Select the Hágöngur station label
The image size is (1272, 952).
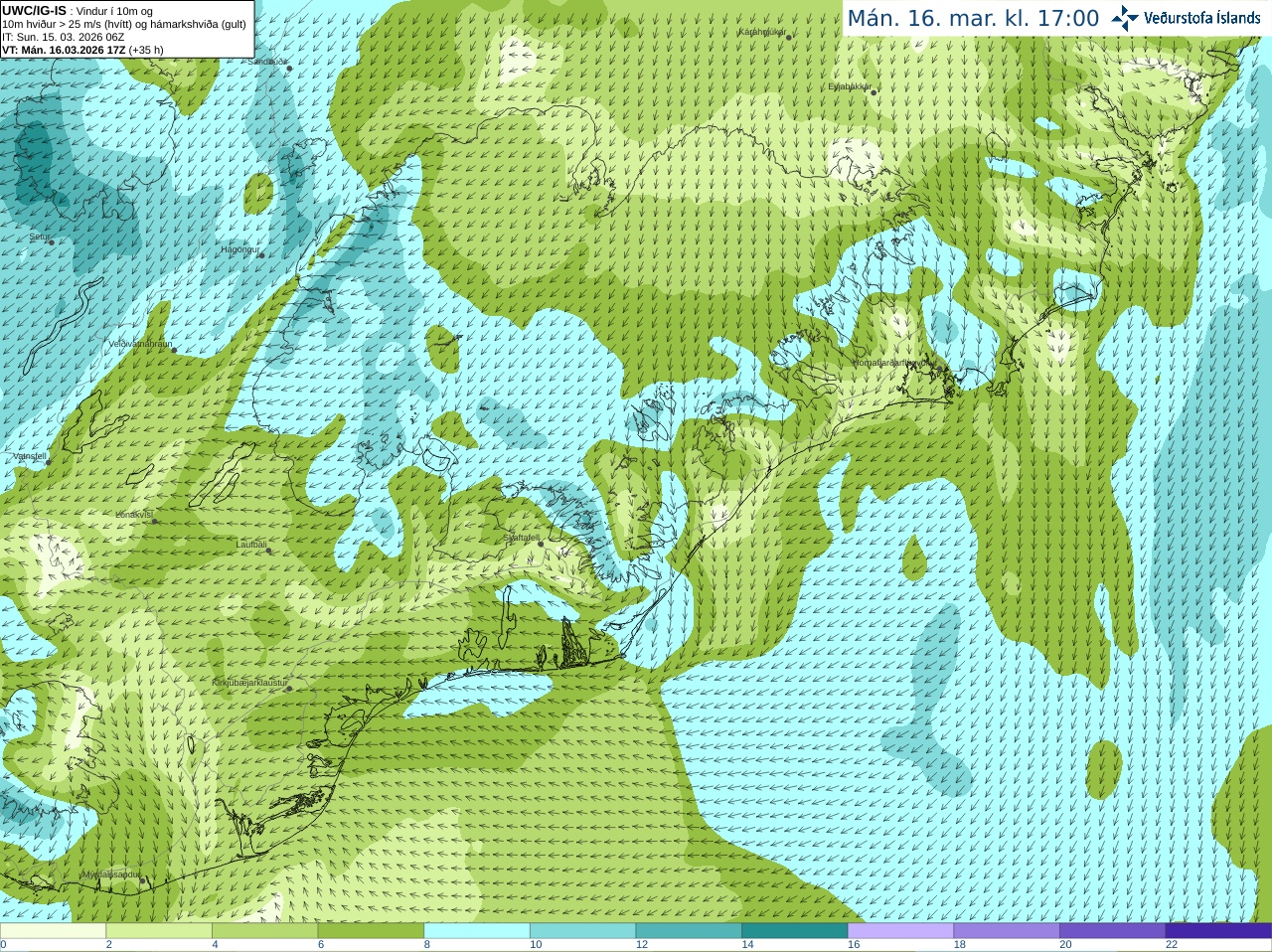pos(239,249)
